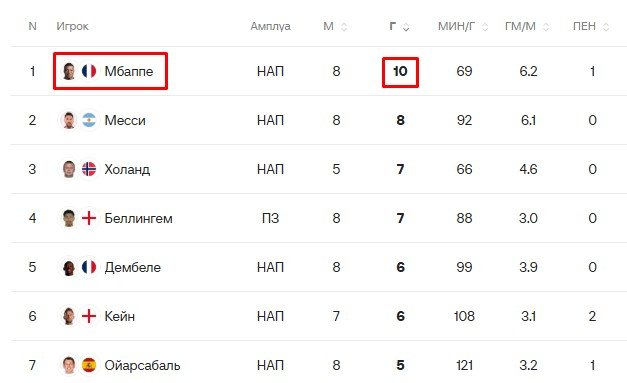Screen dimensions: 627x383
Task: Open player link Ойарсабаль
Action: pos(142,365)
